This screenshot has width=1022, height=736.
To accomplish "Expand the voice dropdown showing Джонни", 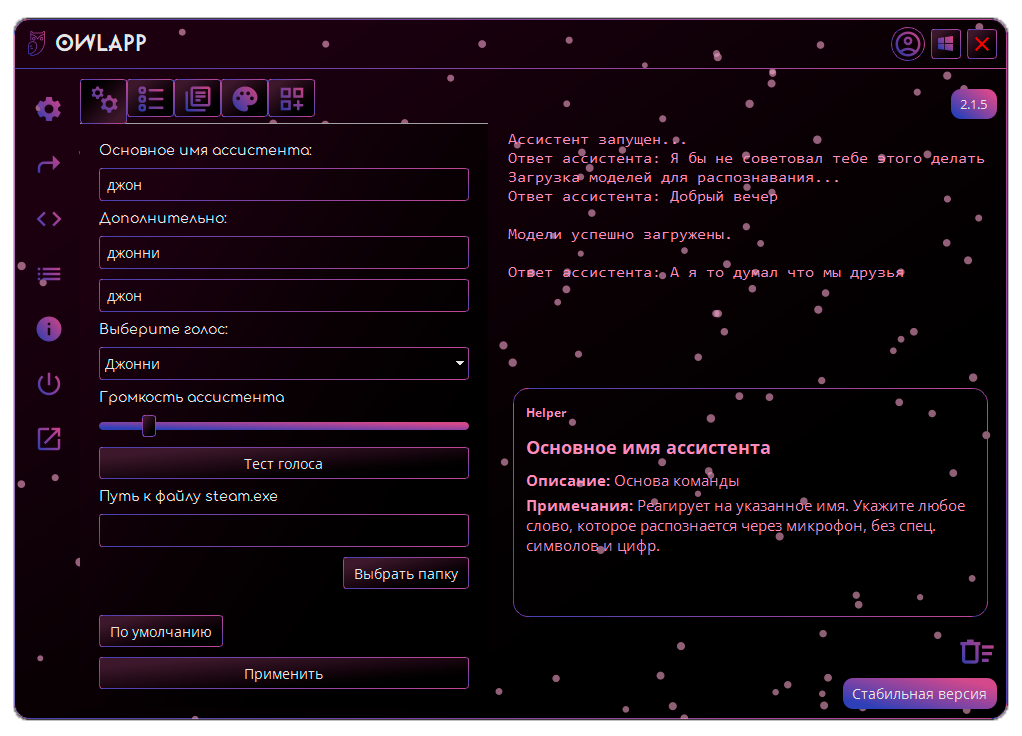I will pos(284,364).
